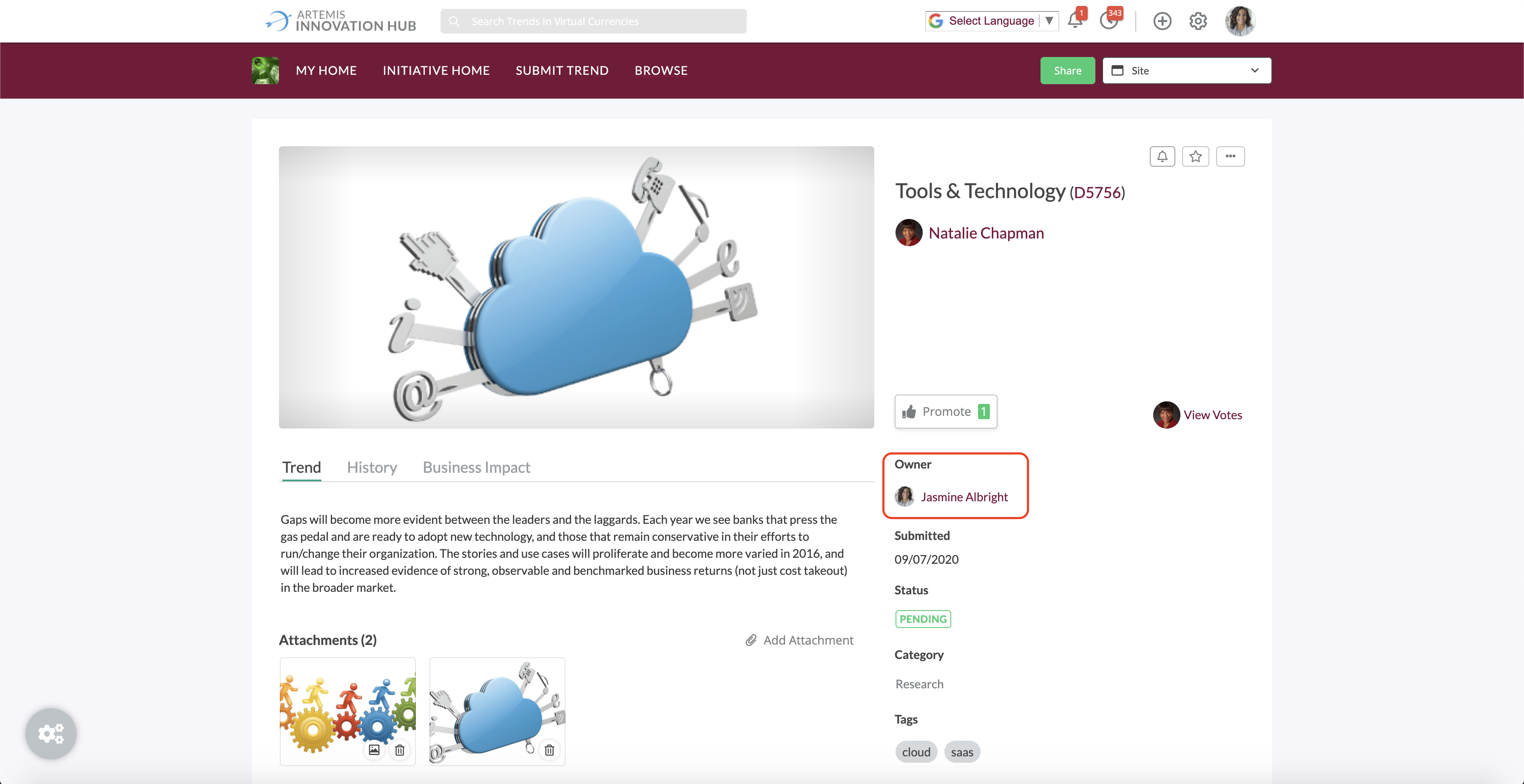The height and width of the screenshot is (784, 1524).
Task: Click the Attachments (2) heading
Action: pos(328,640)
